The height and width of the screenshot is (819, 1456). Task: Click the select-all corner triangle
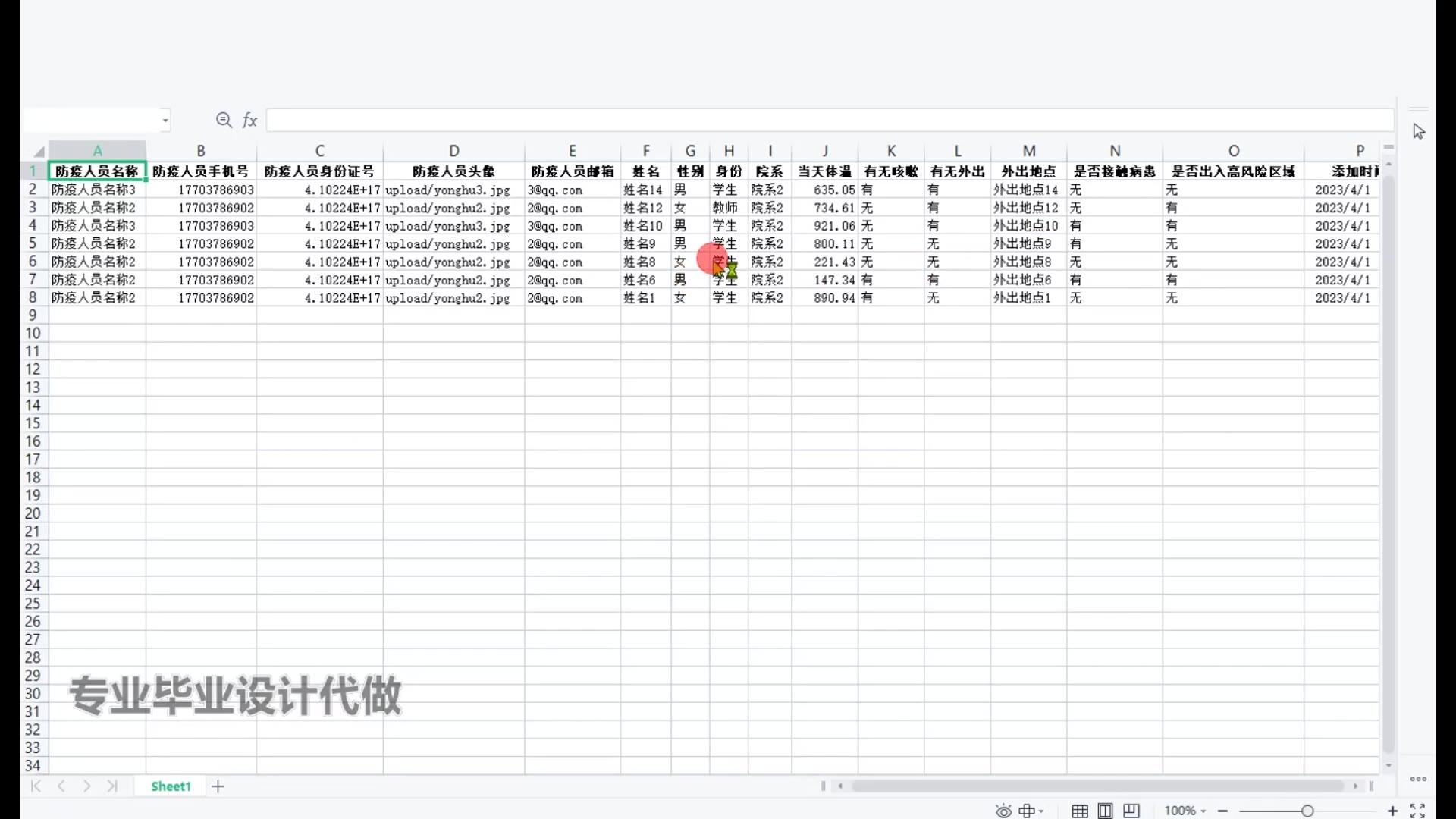(x=38, y=151)
